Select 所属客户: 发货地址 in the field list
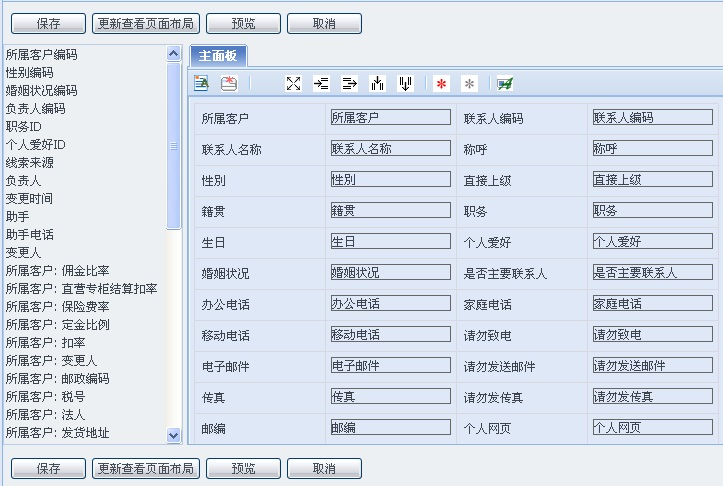 click(57, 433)
